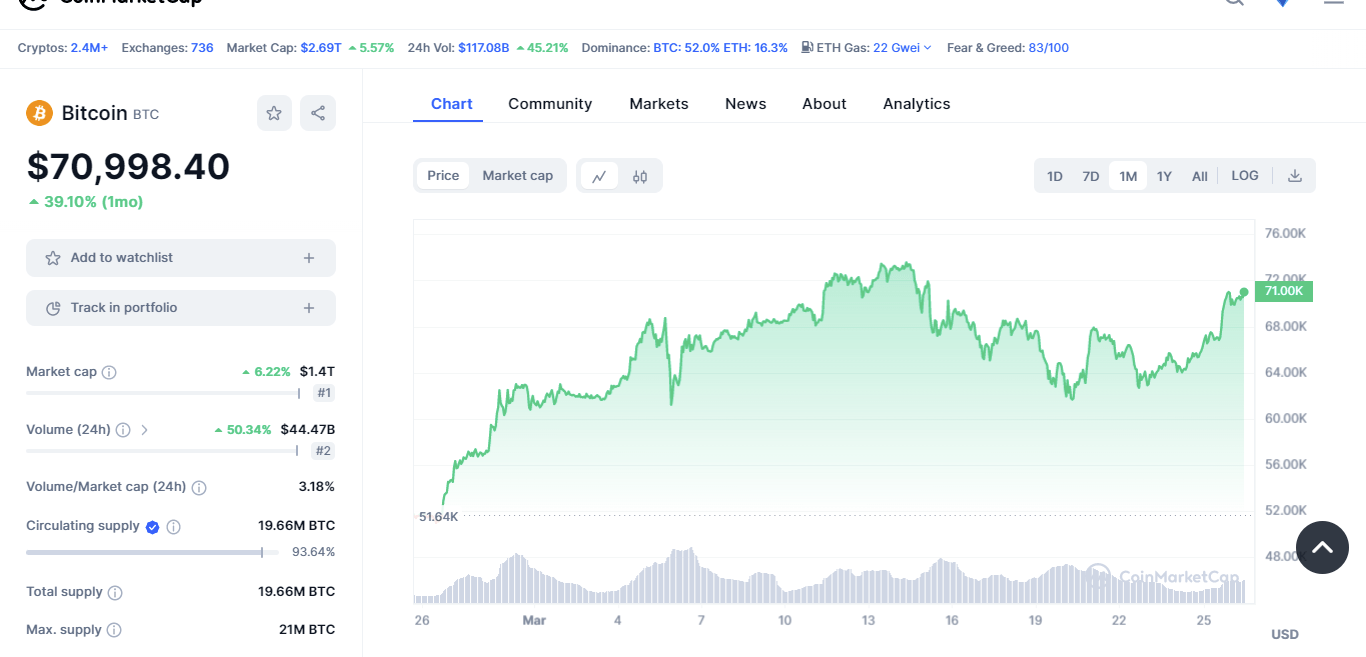Open the Community tab
The image size is (1366, 657).
pos(550,104)
